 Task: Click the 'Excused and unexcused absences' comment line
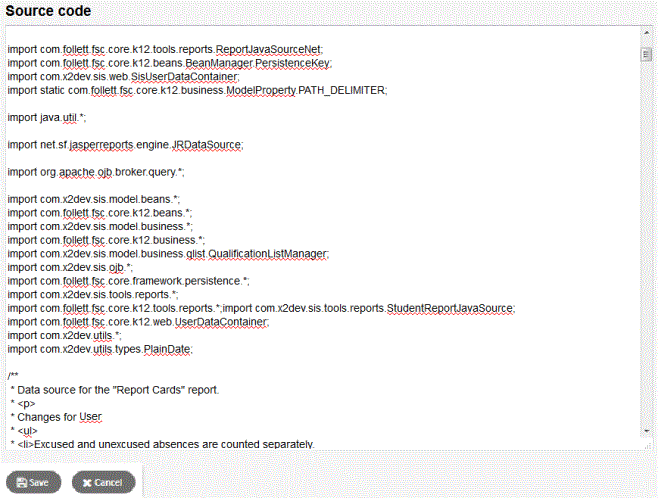tap(165, 443)
